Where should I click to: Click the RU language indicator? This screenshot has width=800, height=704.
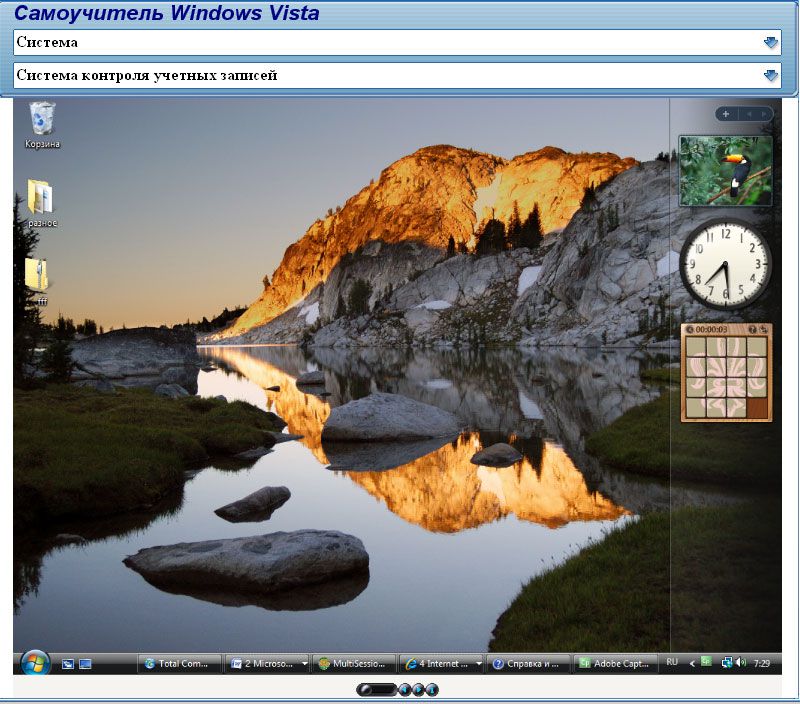(x=672, y=662)
